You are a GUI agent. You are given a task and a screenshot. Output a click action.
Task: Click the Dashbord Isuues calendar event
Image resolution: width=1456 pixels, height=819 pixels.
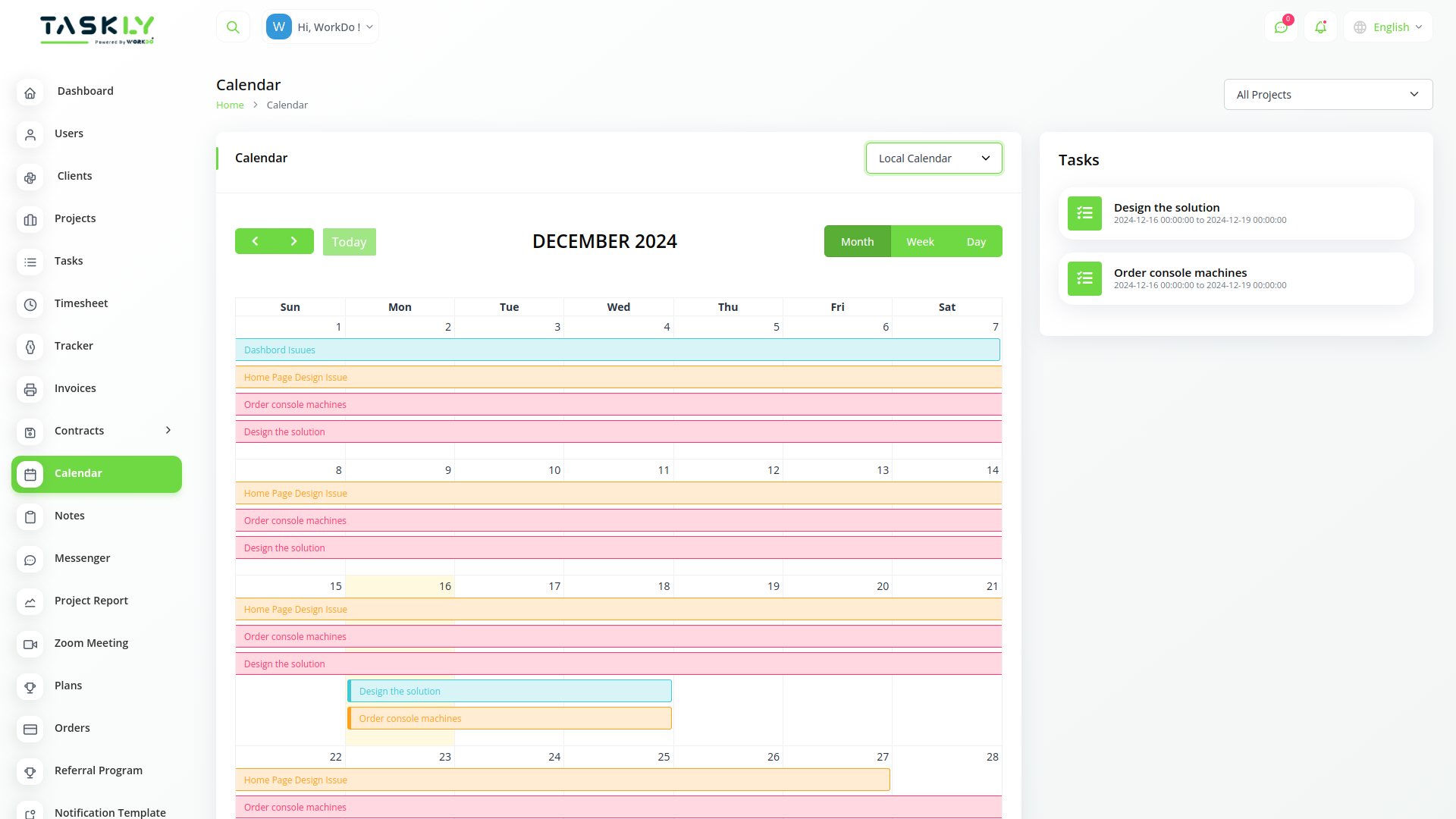point(617,350)
